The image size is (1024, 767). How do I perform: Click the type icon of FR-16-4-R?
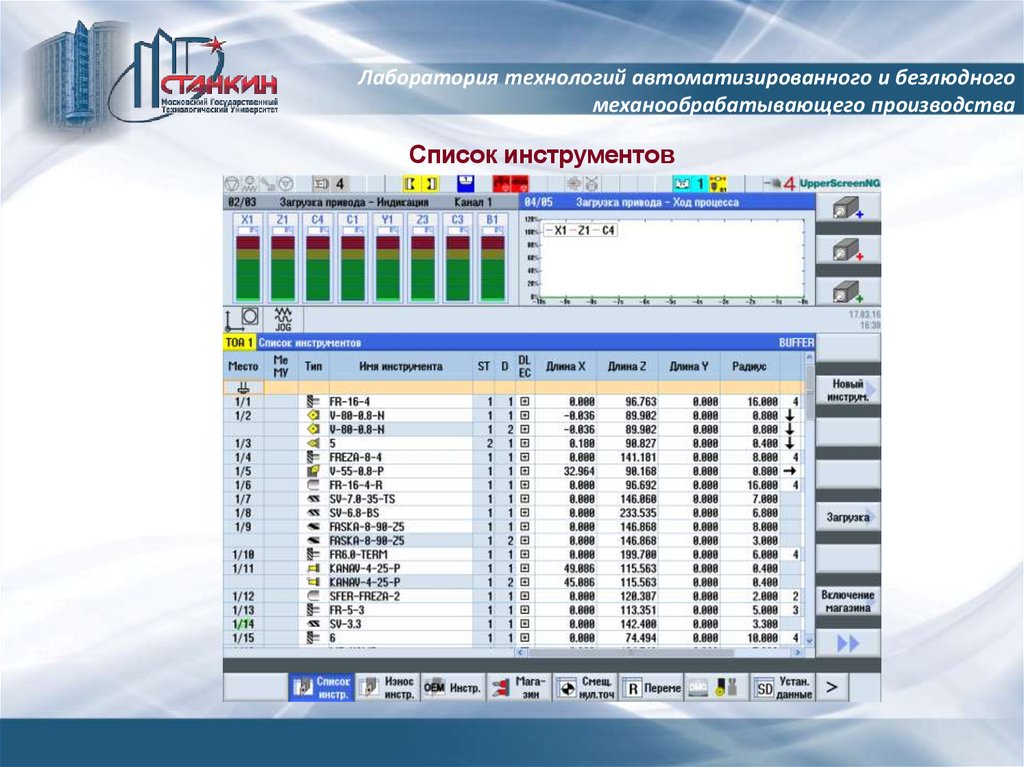point(313,485)
